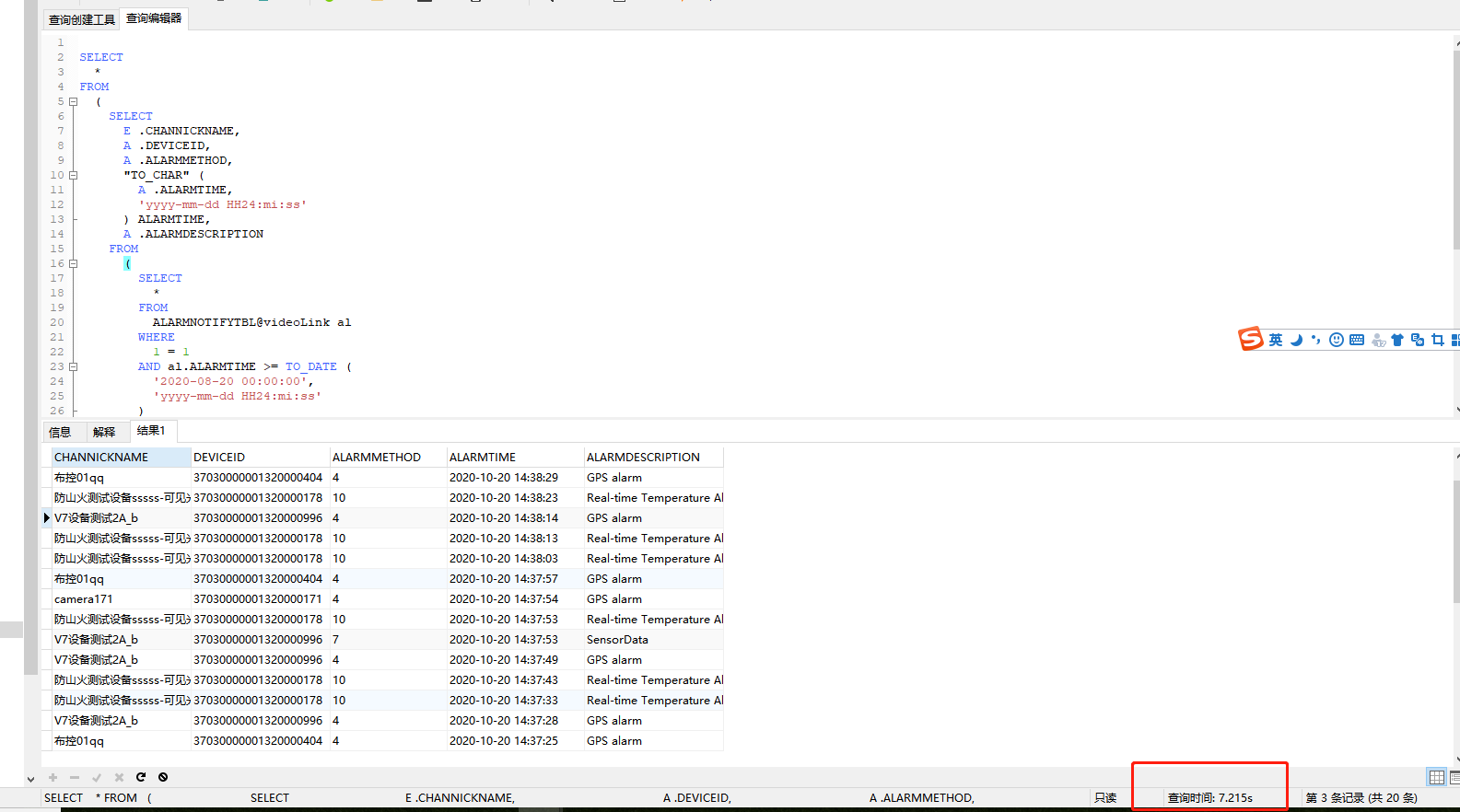Select the 2020-10-20 14:38:29 time cell
This screenshot has height=812, width=1460.
[516, 478]
